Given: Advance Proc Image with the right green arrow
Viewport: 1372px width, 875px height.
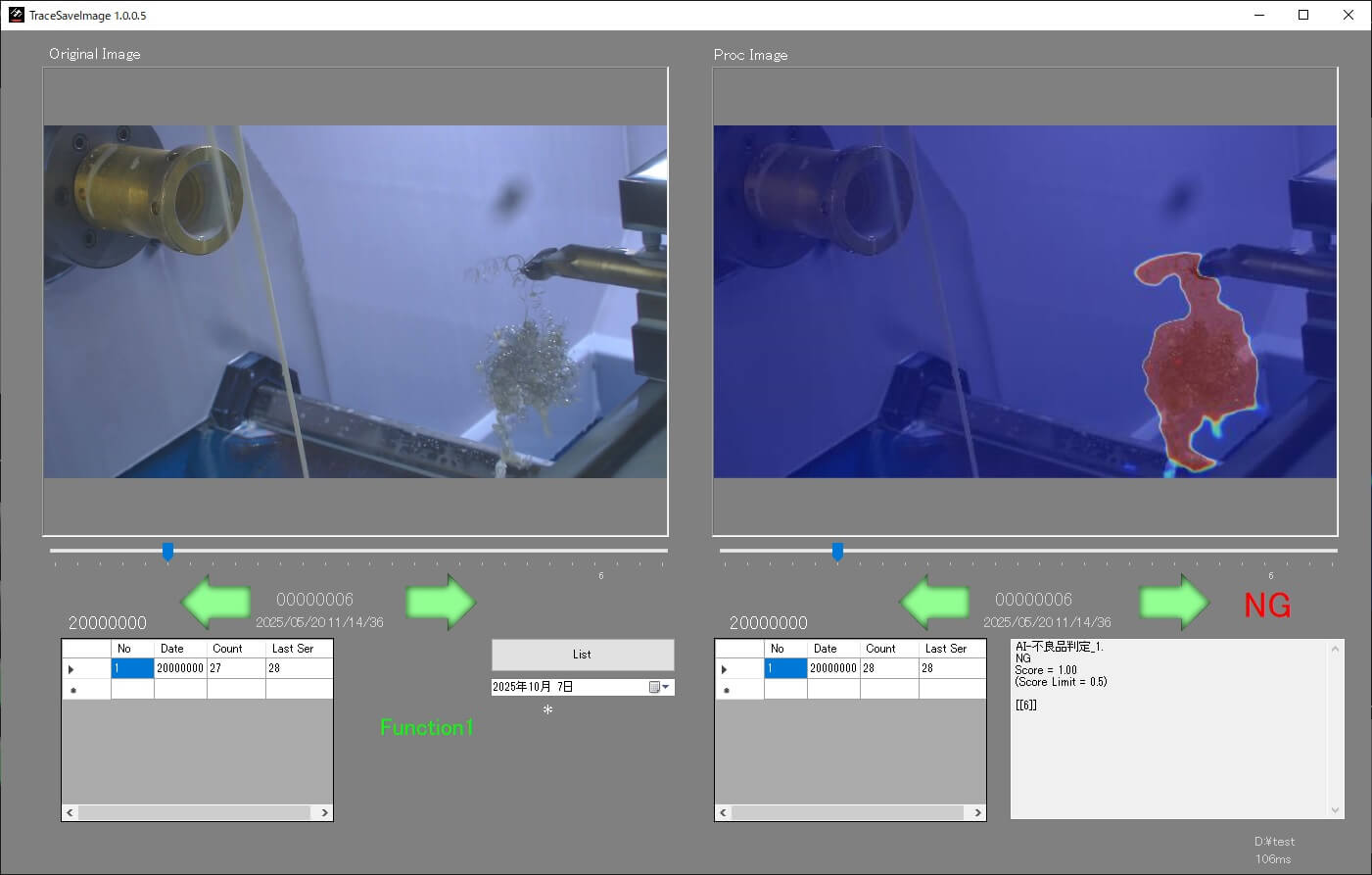Looking at the screenshot, I should pos(1173,601).
